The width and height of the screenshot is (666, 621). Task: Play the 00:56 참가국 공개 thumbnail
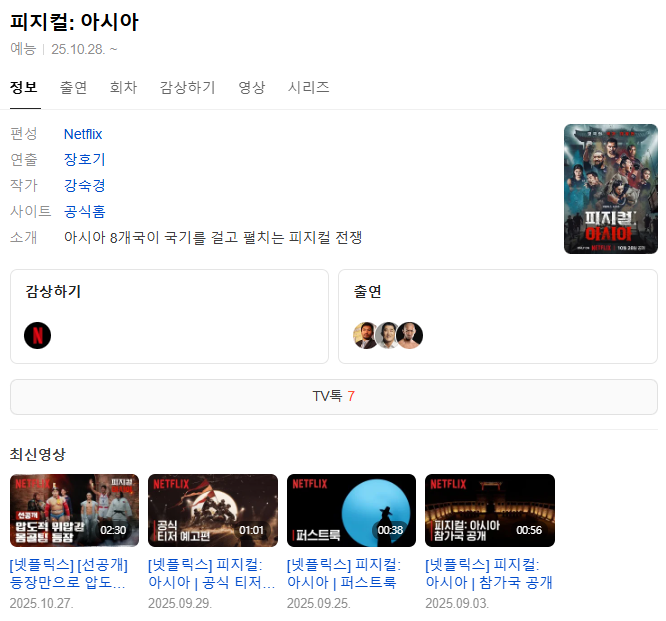coord(489,510)
